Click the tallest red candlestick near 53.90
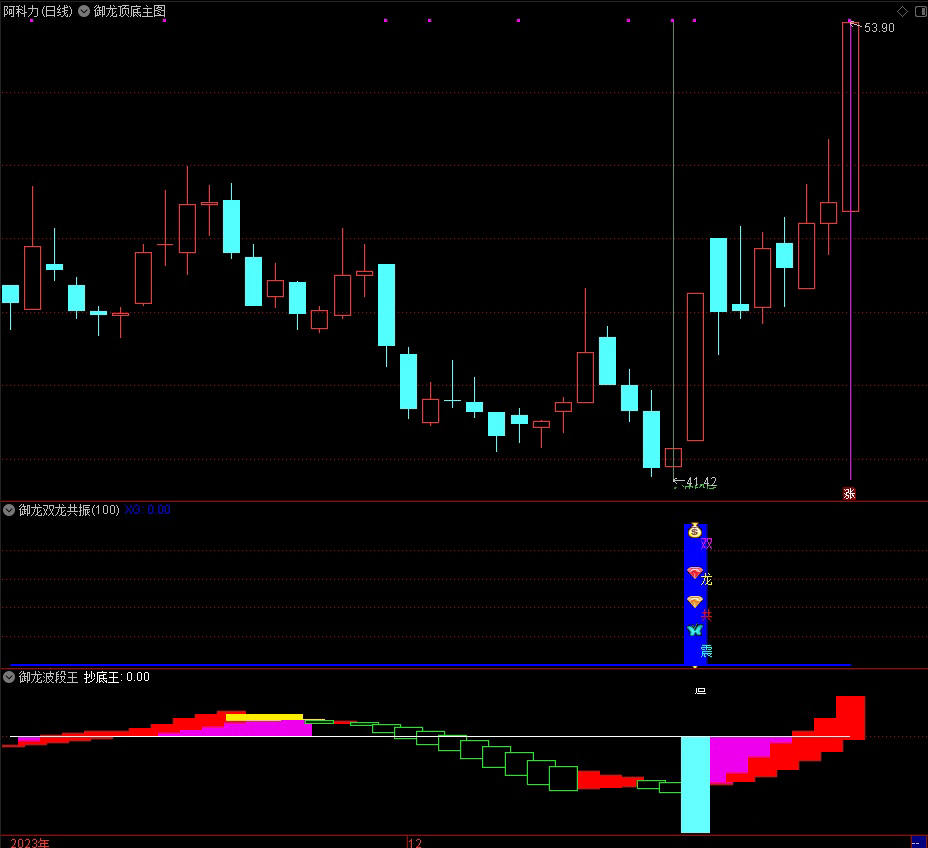This screenshot has height=848, width=928. 850,116
